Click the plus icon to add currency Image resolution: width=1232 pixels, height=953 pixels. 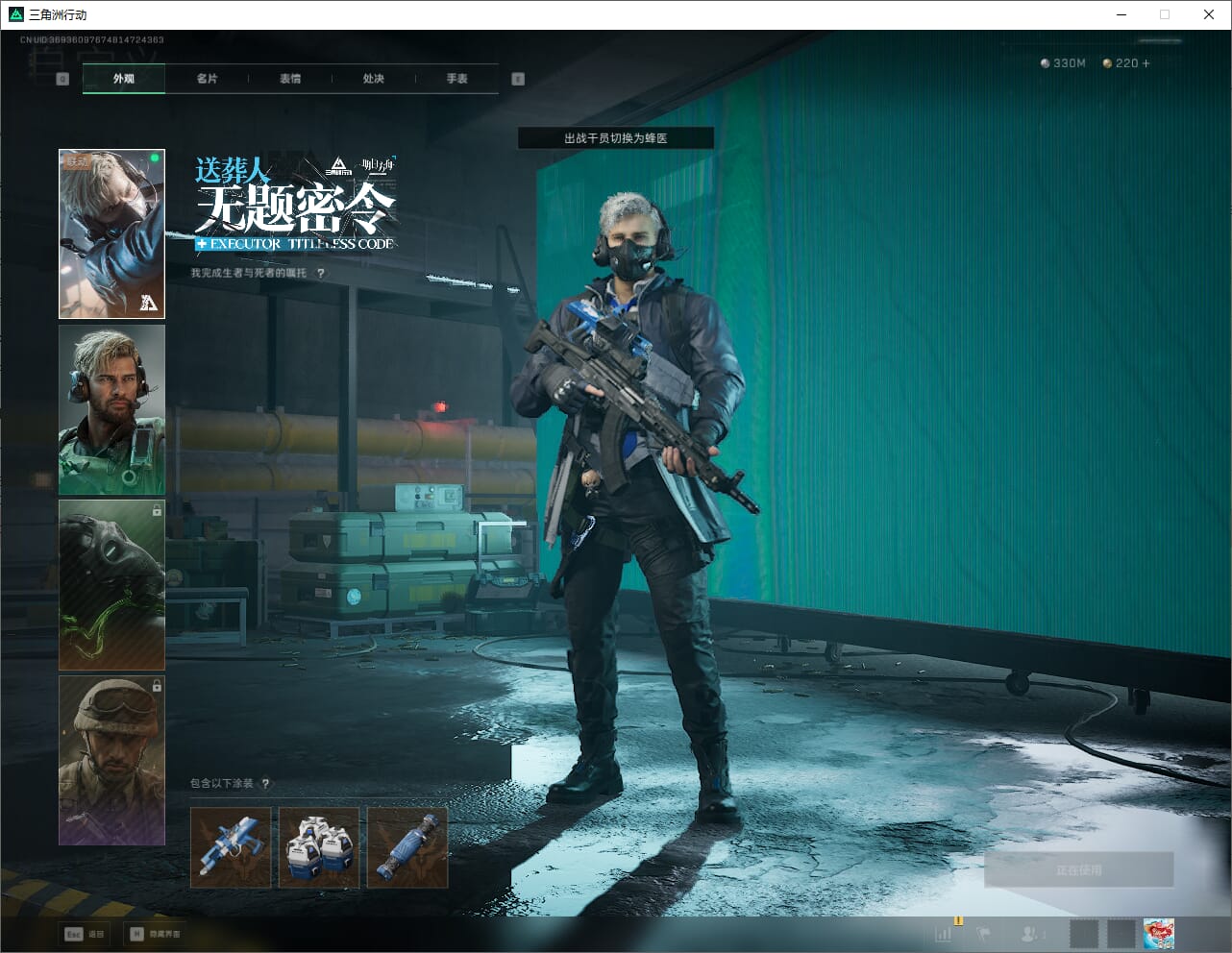point(1146,63)
